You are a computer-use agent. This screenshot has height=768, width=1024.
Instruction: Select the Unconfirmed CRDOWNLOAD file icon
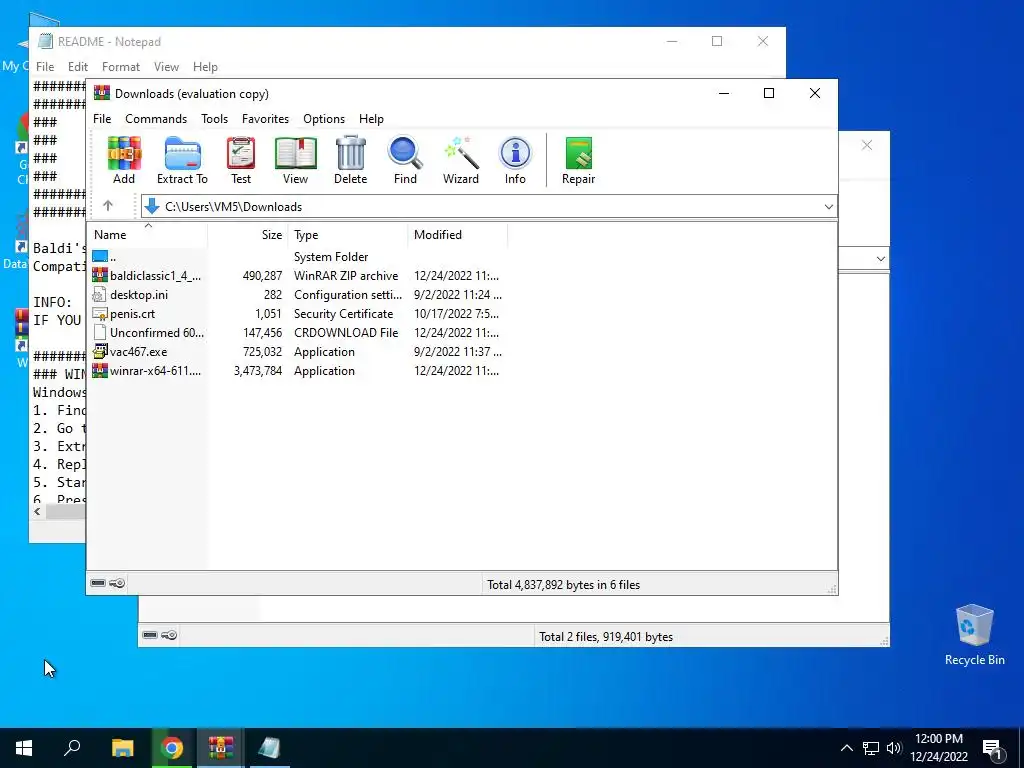100,332
